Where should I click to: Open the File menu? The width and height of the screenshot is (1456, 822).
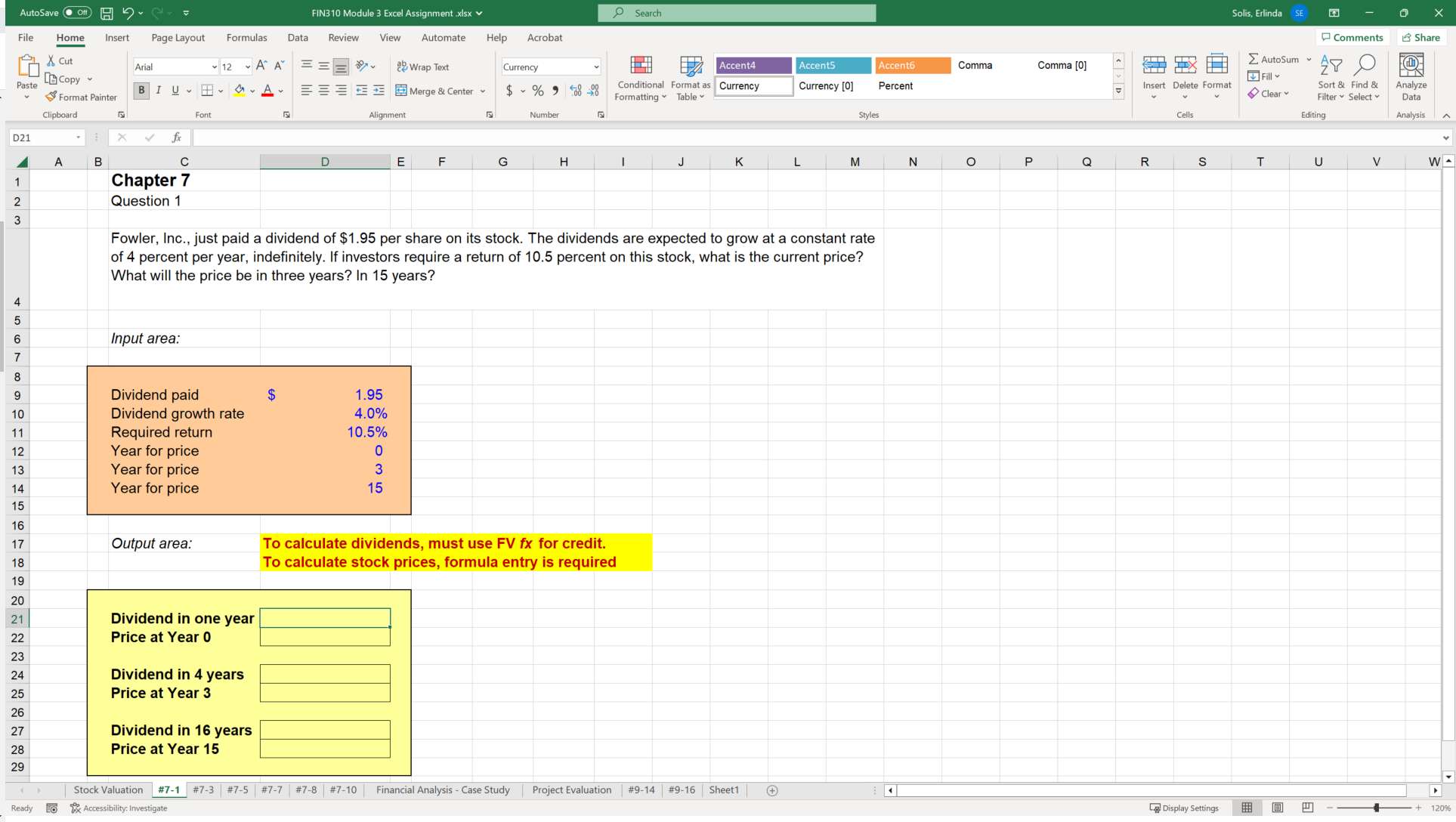26,38
